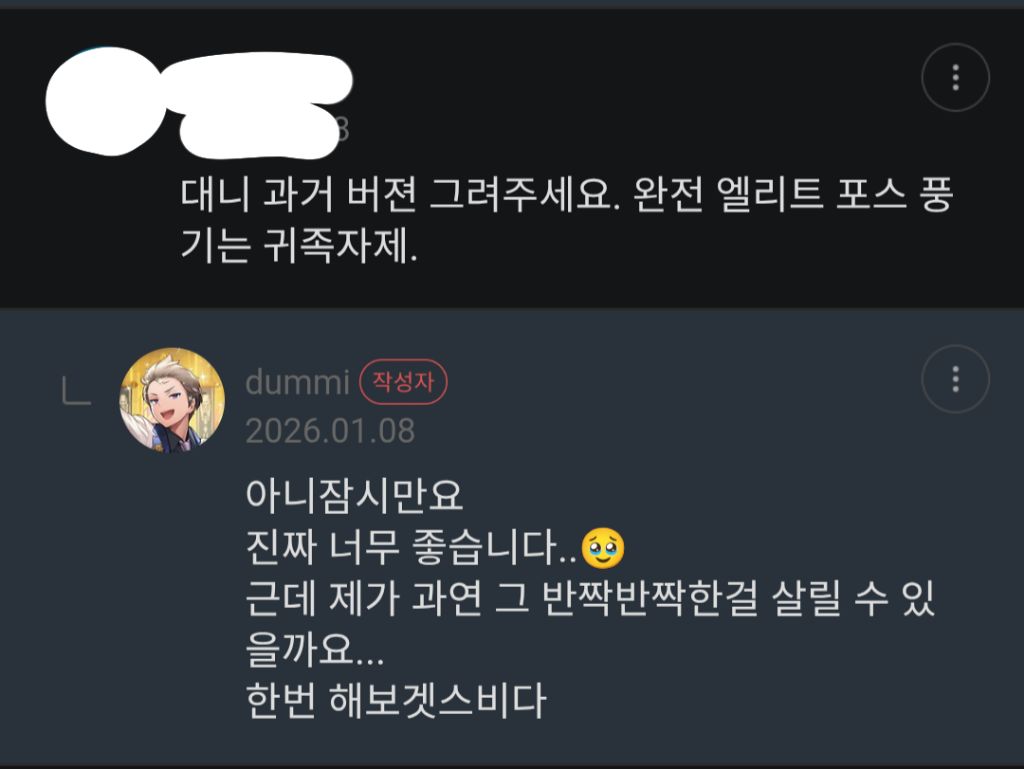
Task: Select the crying-smile emoji in reply
Action: [x=602, y=548]
